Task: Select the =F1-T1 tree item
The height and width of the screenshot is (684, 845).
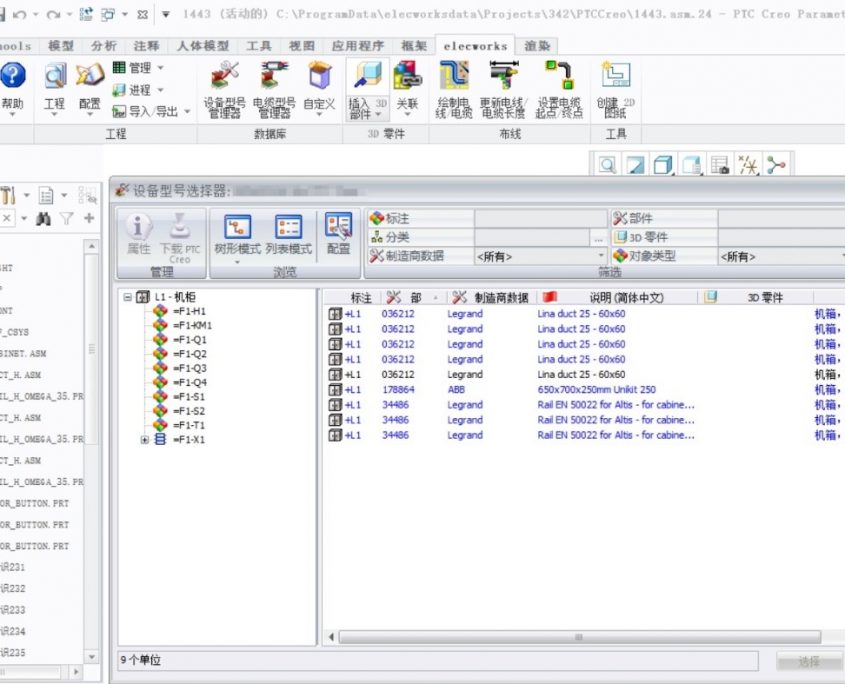Action: tap(189, 425)
